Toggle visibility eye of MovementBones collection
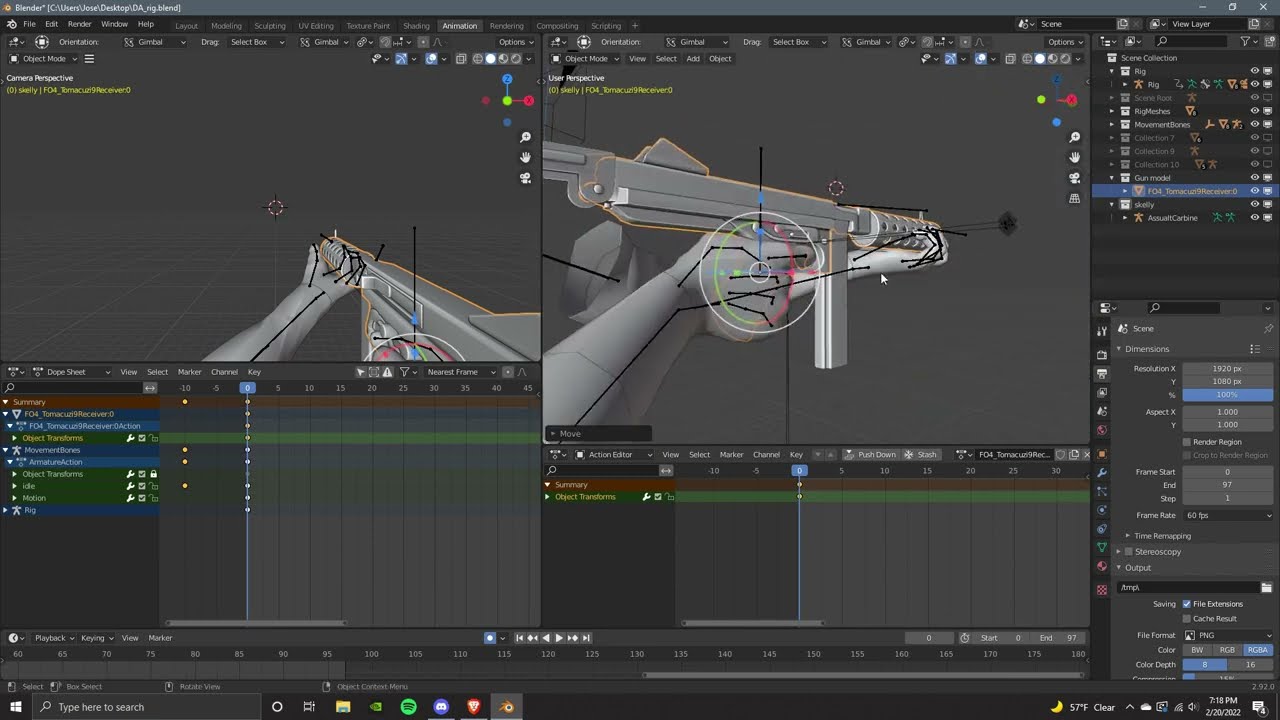1280x720 pixels. 1255,125
